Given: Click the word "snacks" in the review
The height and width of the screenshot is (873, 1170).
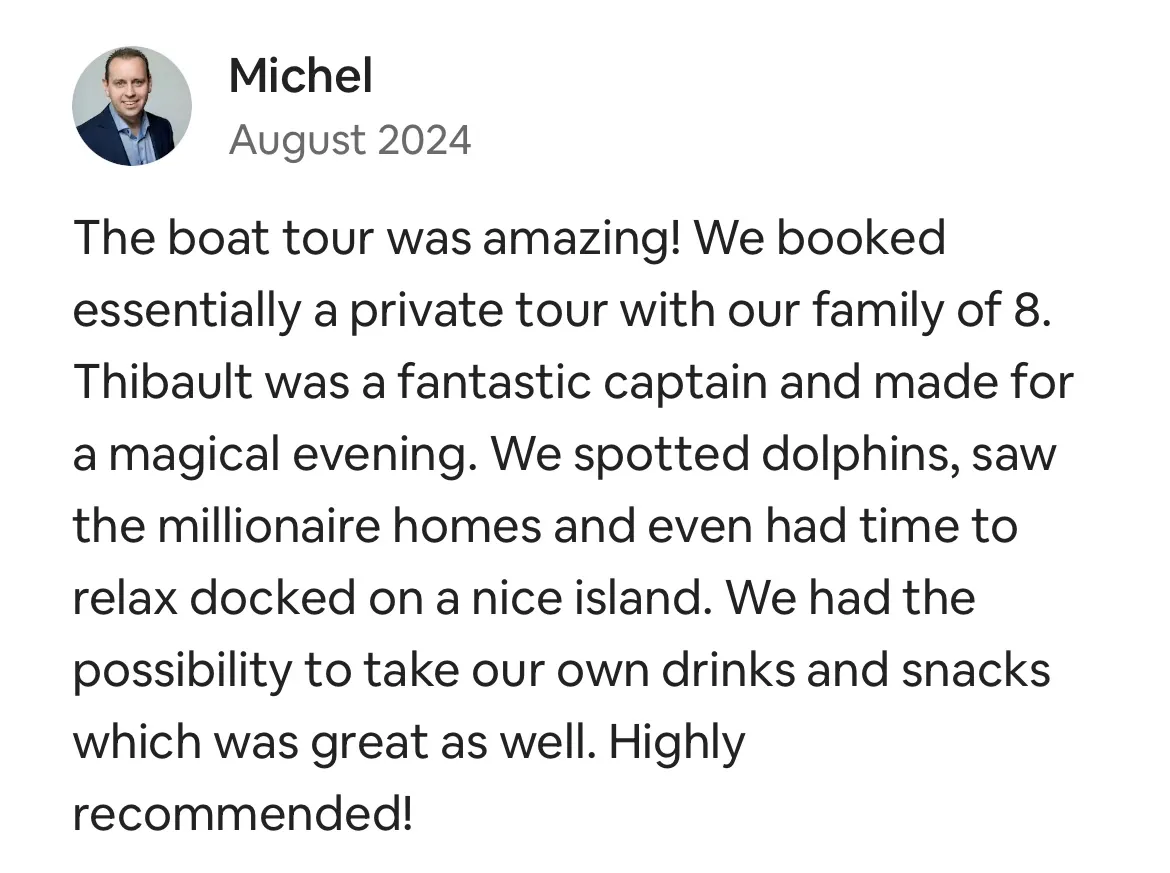Looking at the screenshot, I should pyautogui.click(x=976, y=670).
